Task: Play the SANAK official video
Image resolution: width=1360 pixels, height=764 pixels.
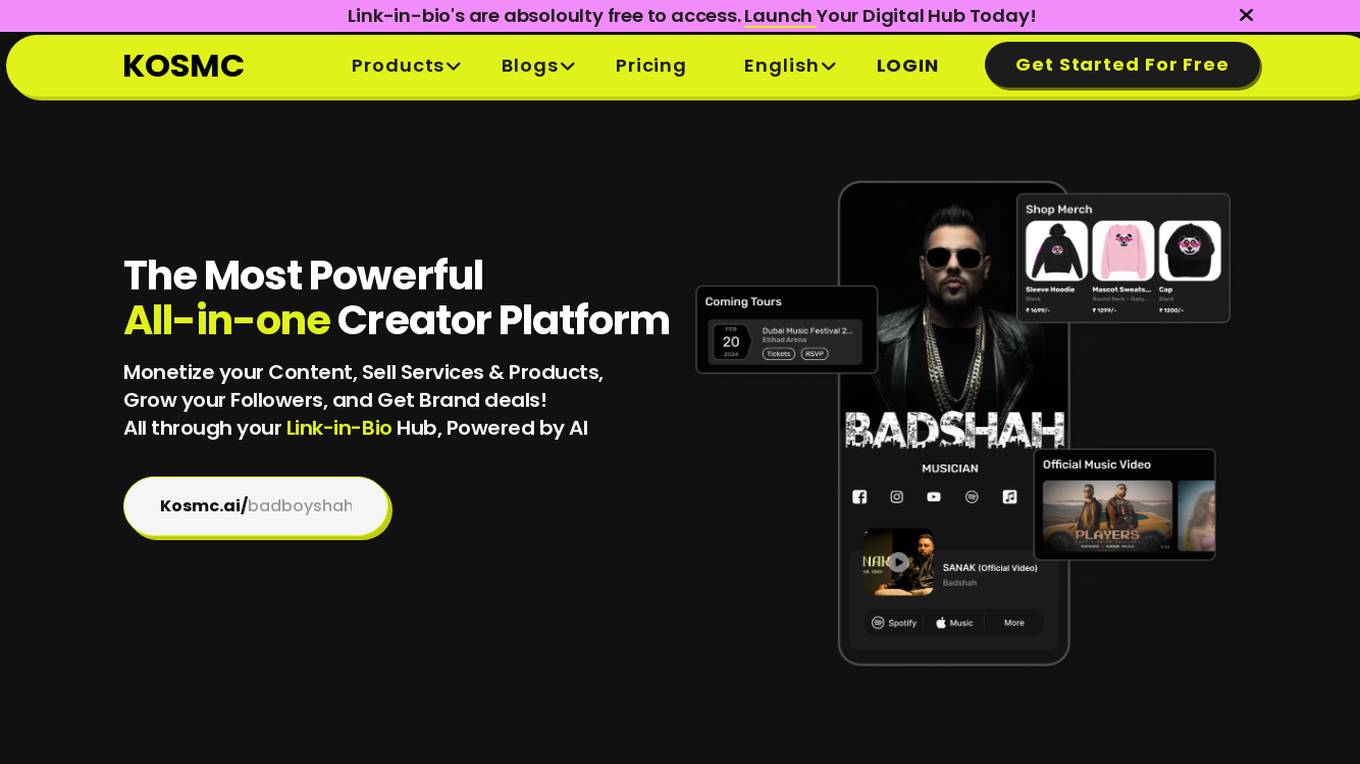Action: (x=898, y=562)
